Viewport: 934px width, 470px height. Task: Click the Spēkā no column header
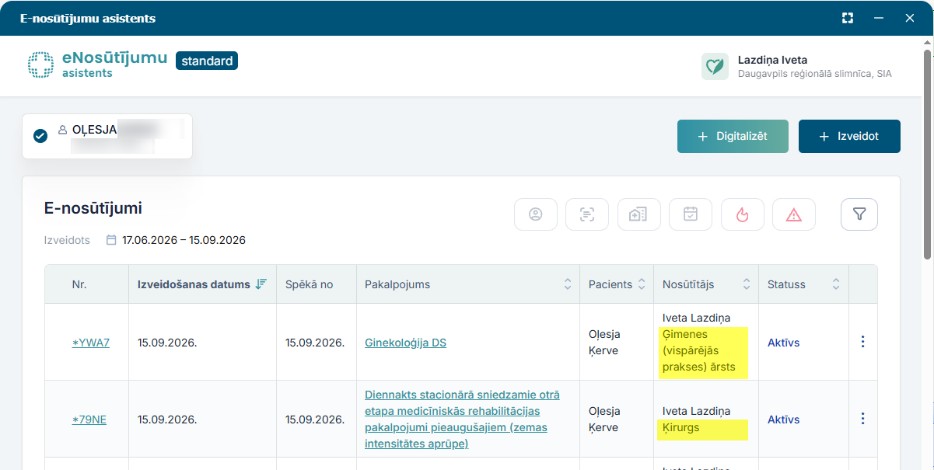tap(309, 284)
